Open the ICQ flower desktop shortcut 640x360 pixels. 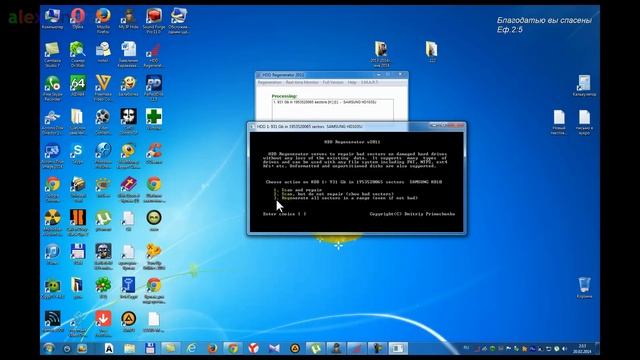(x=103, y=287)
